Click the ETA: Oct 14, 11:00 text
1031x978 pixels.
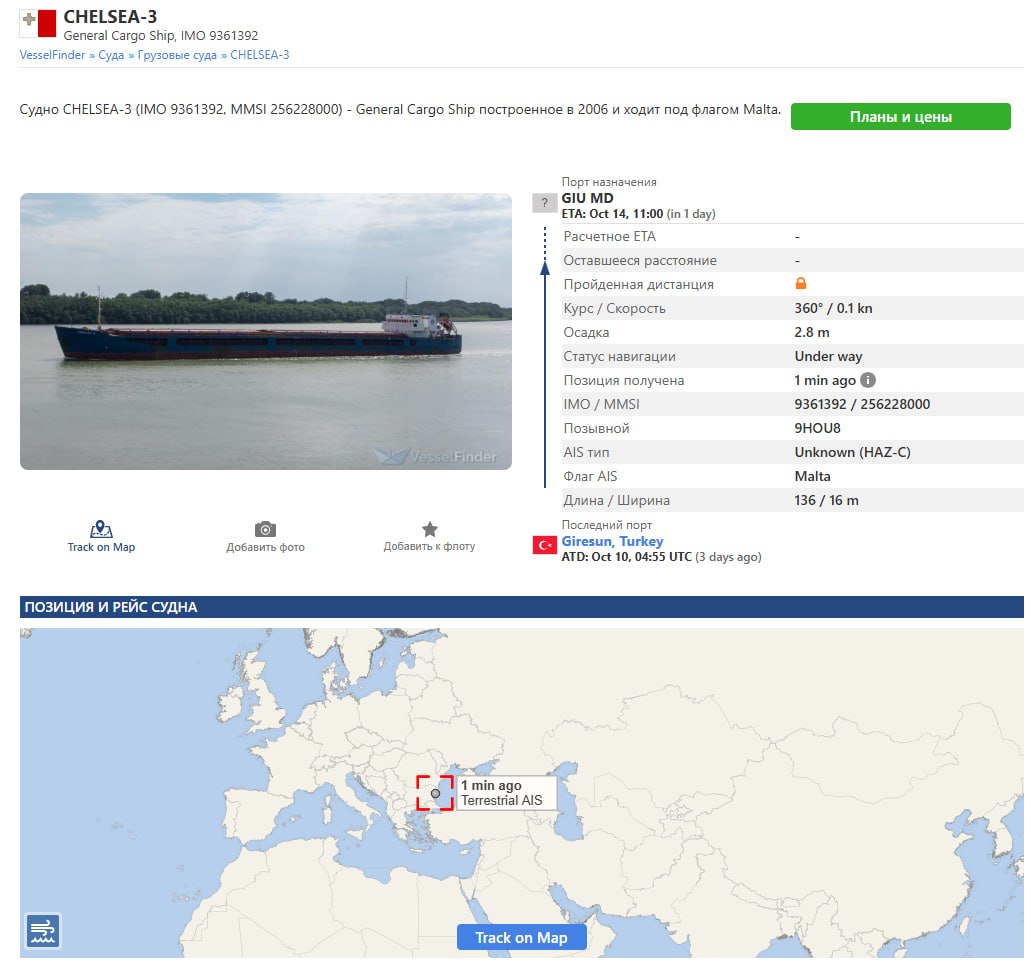pos(612,214)
